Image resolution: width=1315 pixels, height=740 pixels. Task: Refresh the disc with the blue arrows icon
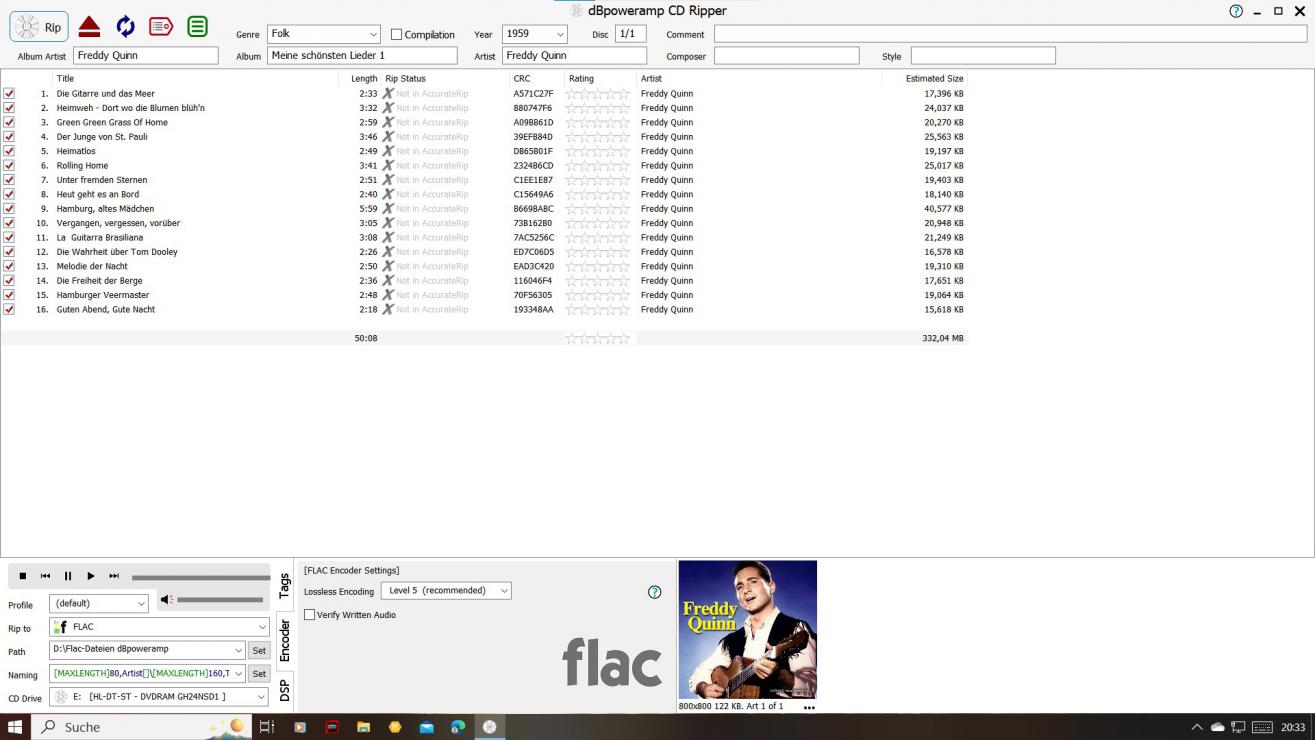point(125,27)
